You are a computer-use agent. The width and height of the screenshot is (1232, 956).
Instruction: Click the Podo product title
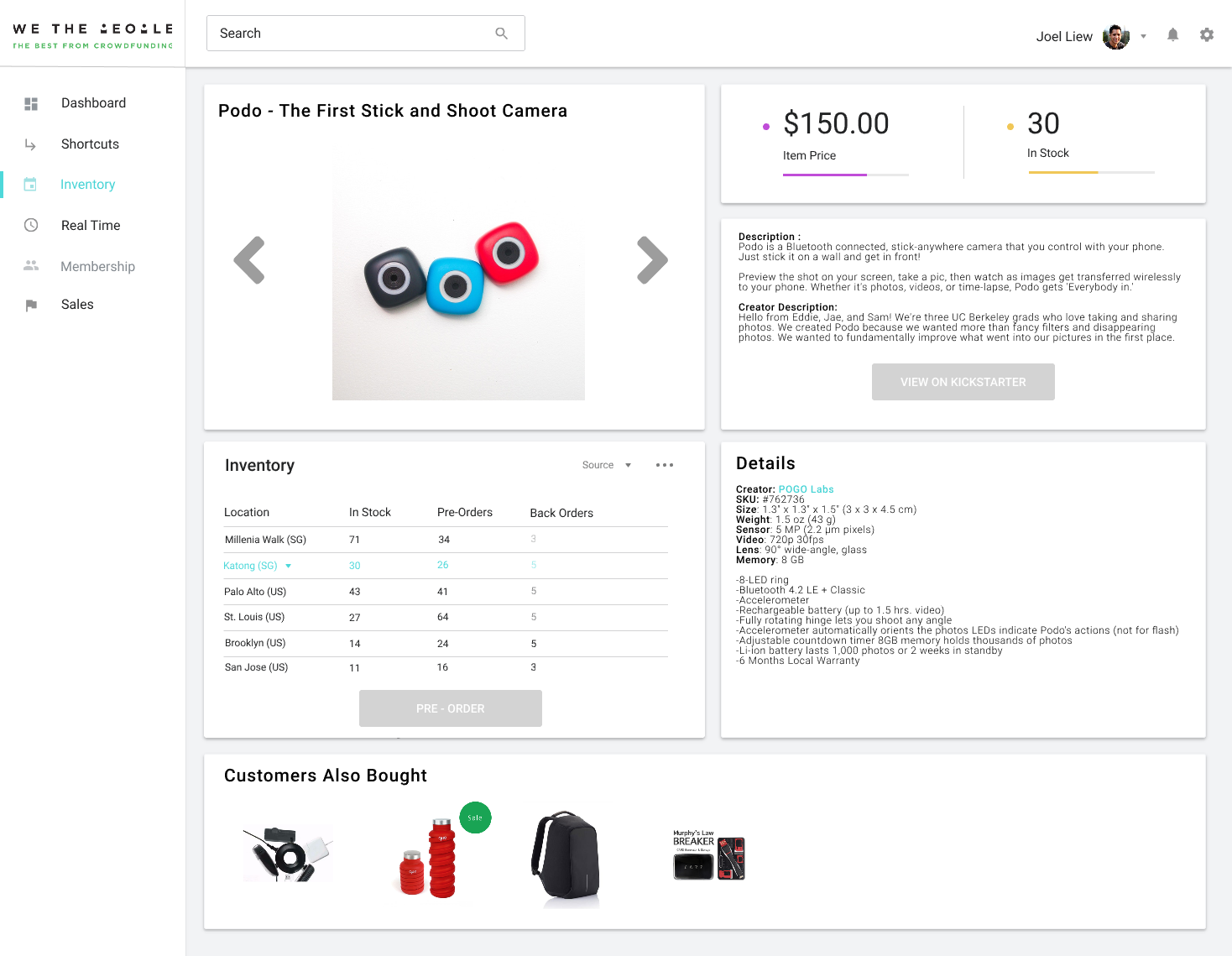click(393, 112)
